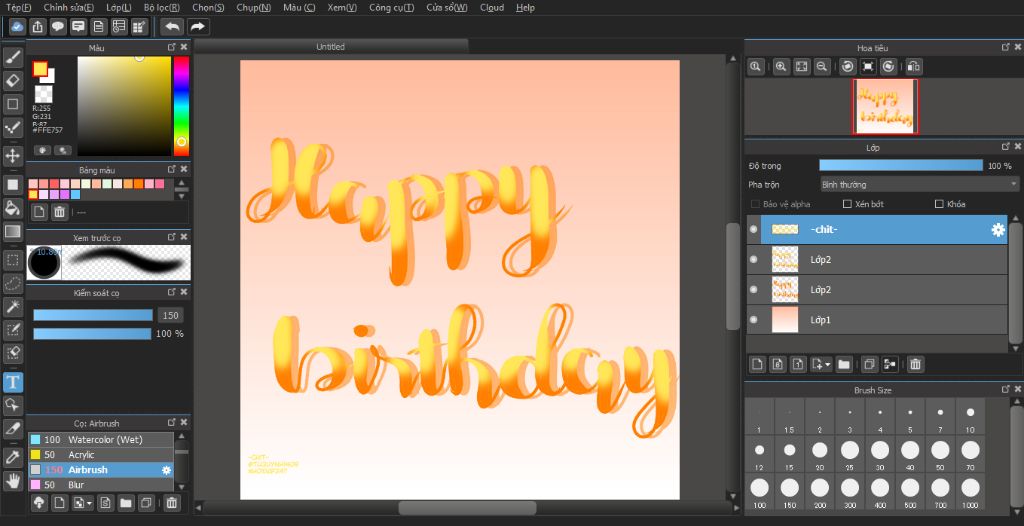Choose brush size 1000 preset
The image size is (1024, 526).
point(970,492)
